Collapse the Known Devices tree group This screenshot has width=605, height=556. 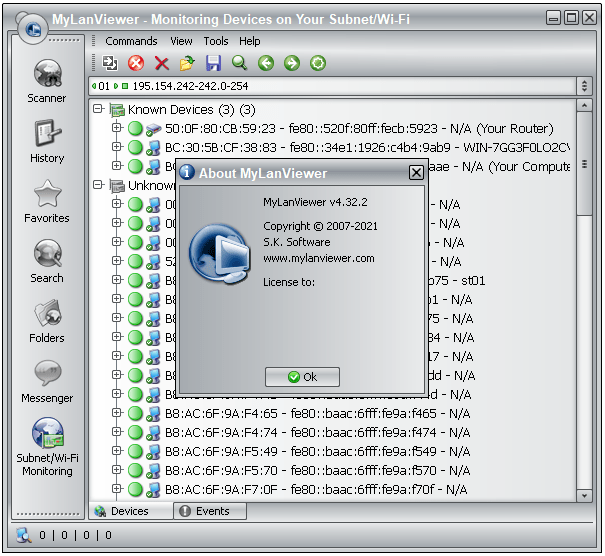98,109
